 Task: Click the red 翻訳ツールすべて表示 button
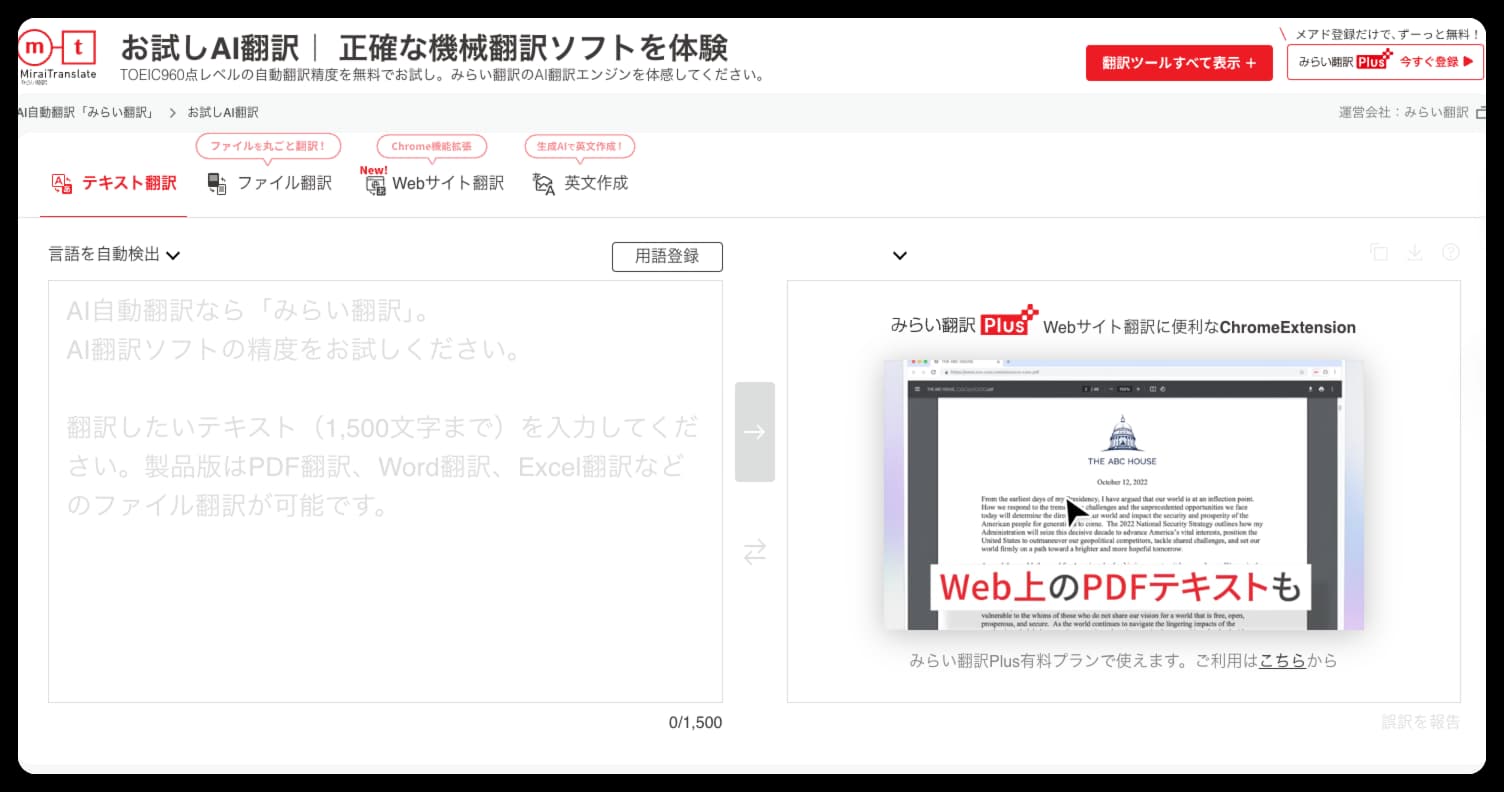pyautogui.click(x=1179, y=62)
